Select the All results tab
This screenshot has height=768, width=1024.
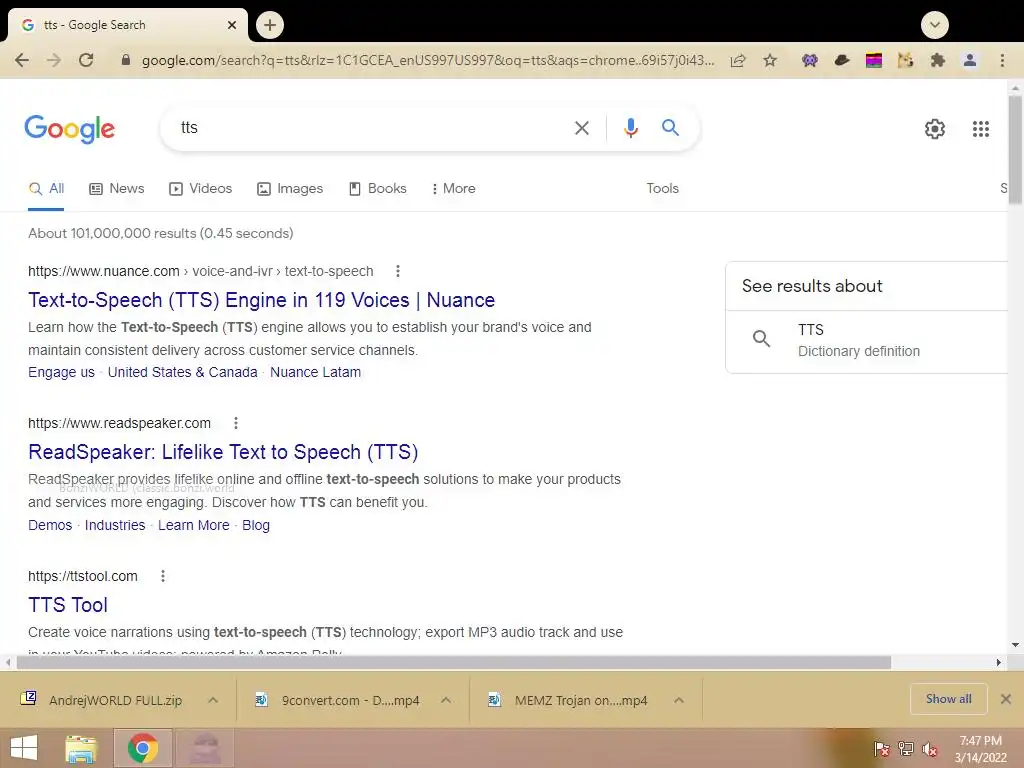pyautogui.click(x=46, y=189)
